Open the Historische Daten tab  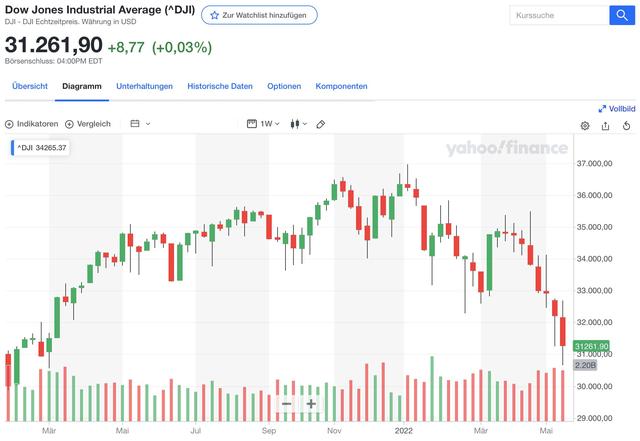pos(220,86)
